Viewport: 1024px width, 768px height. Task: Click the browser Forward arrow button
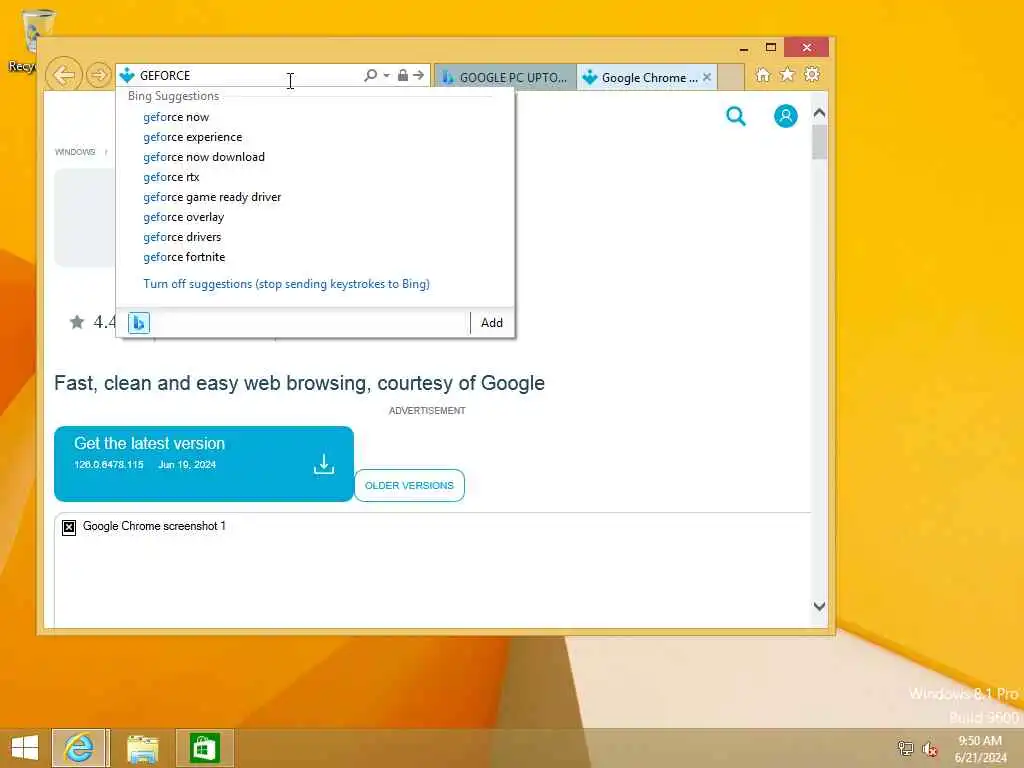click(x=99, y=75)
